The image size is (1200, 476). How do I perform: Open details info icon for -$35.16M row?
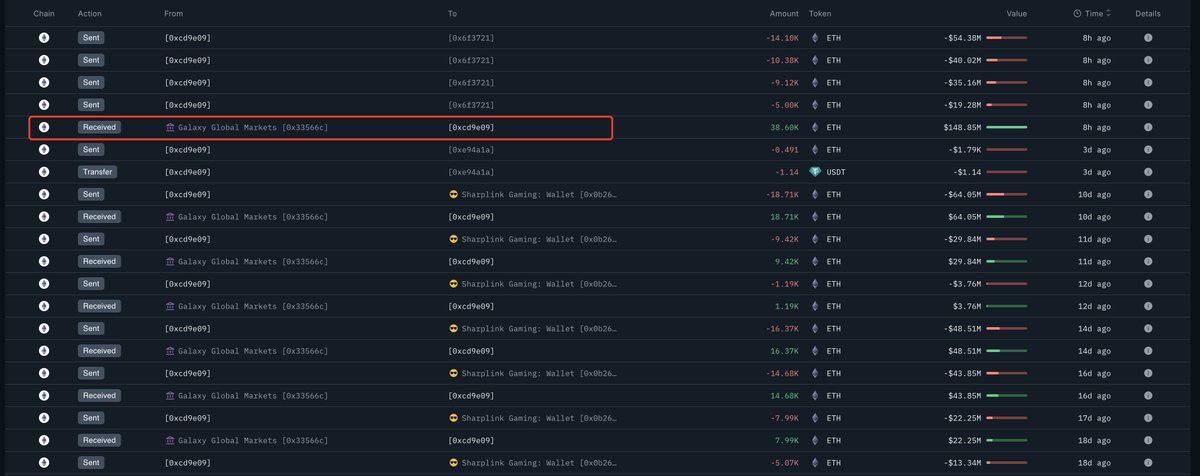[x=1147, y=82]
